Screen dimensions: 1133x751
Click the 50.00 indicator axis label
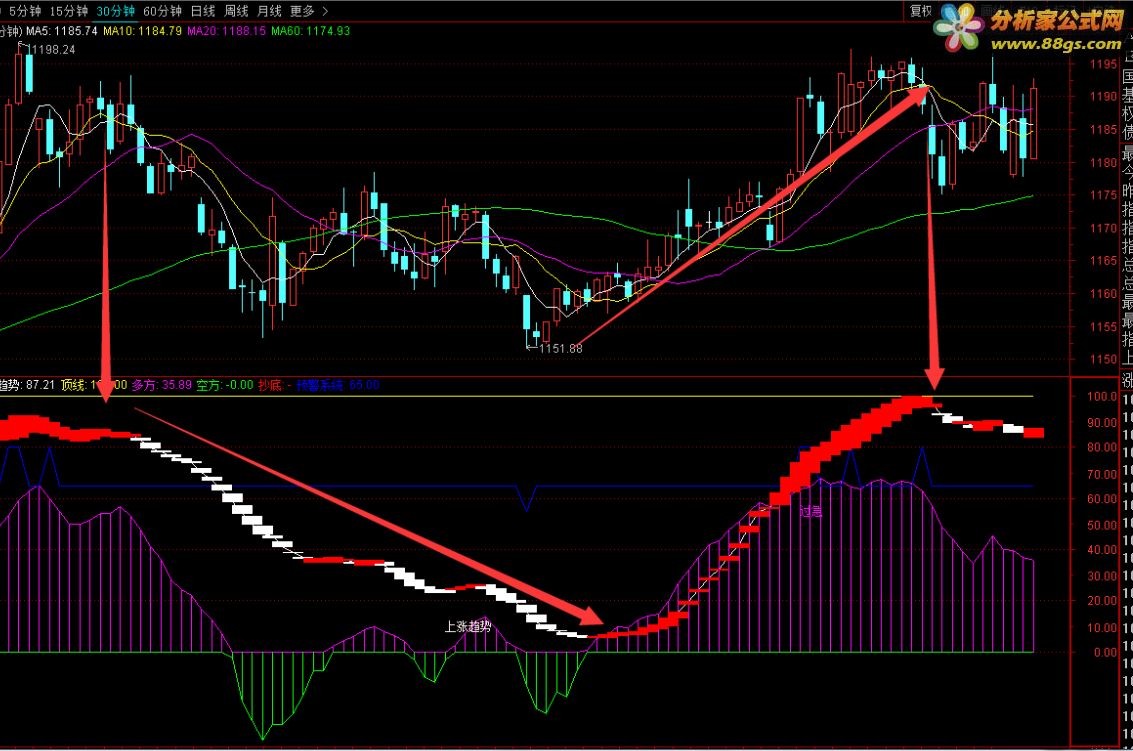[1103, 525]
